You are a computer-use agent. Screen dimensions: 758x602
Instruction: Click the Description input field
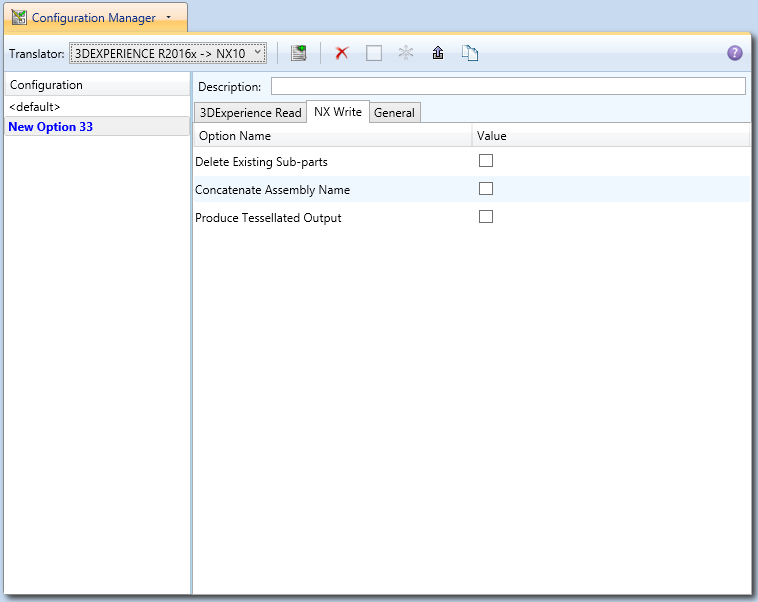pos(508,86)
